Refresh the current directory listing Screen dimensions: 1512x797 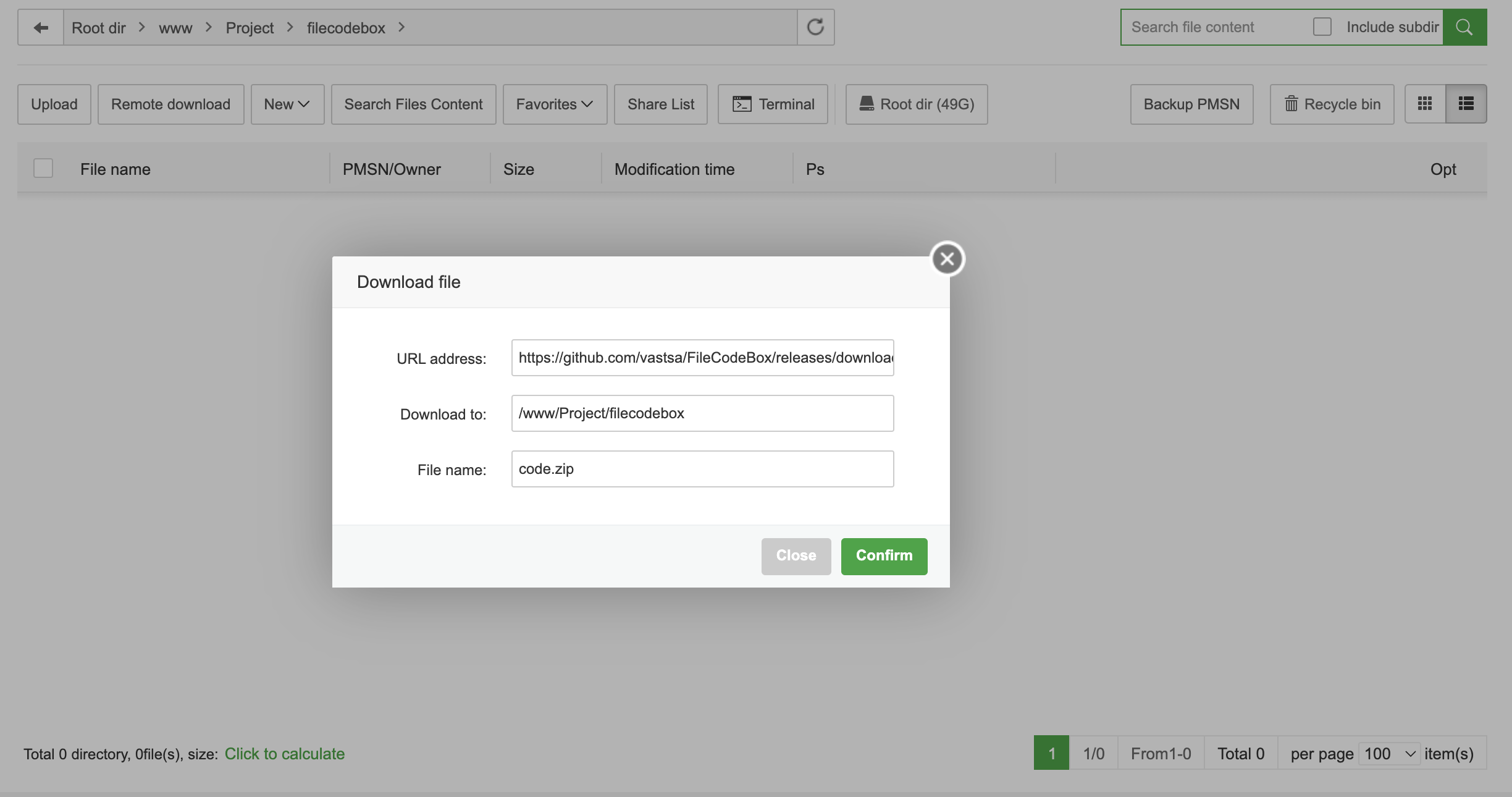815,27
